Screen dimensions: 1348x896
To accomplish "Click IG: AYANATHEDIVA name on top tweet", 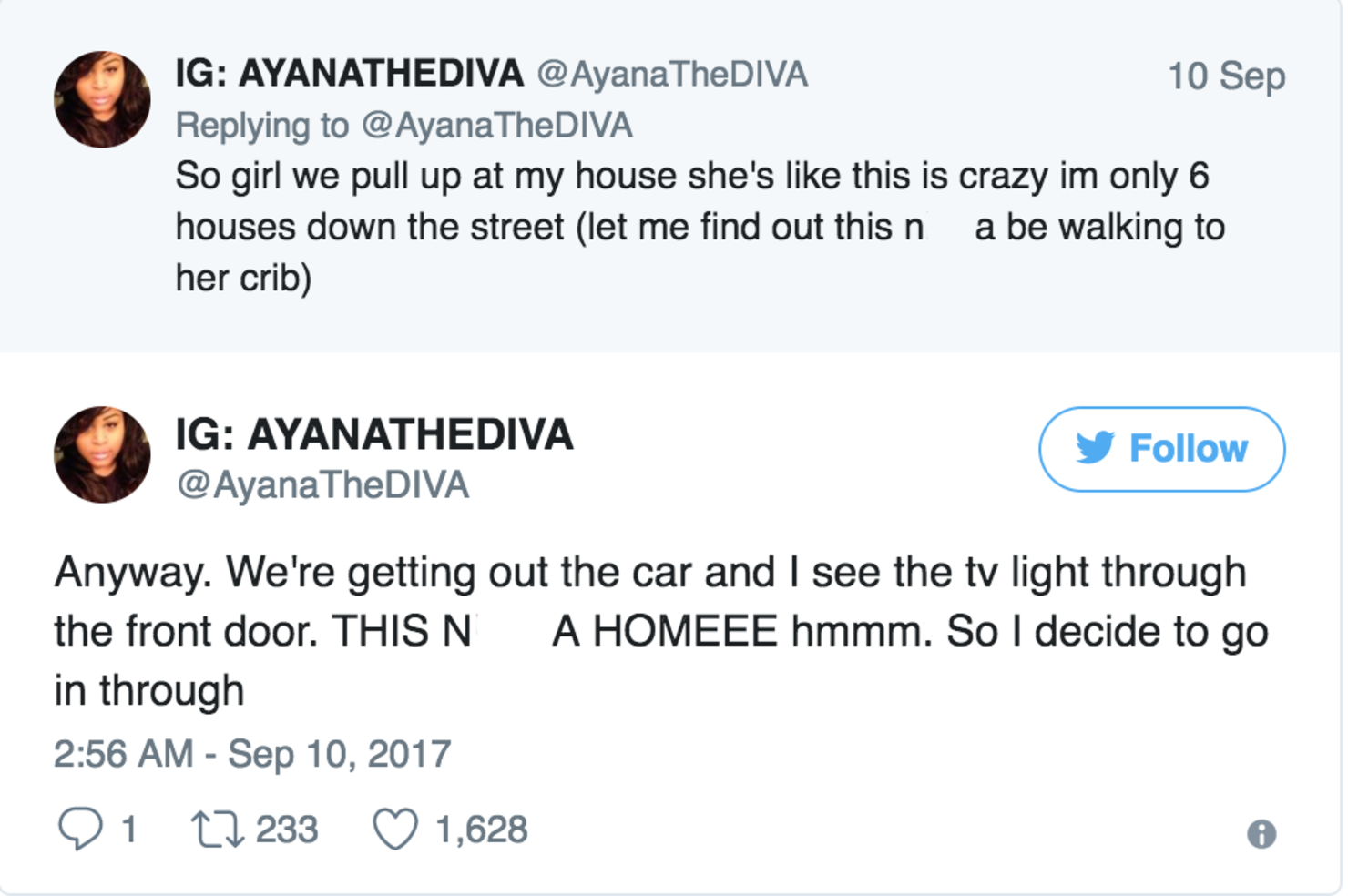I will coord(350,73).
